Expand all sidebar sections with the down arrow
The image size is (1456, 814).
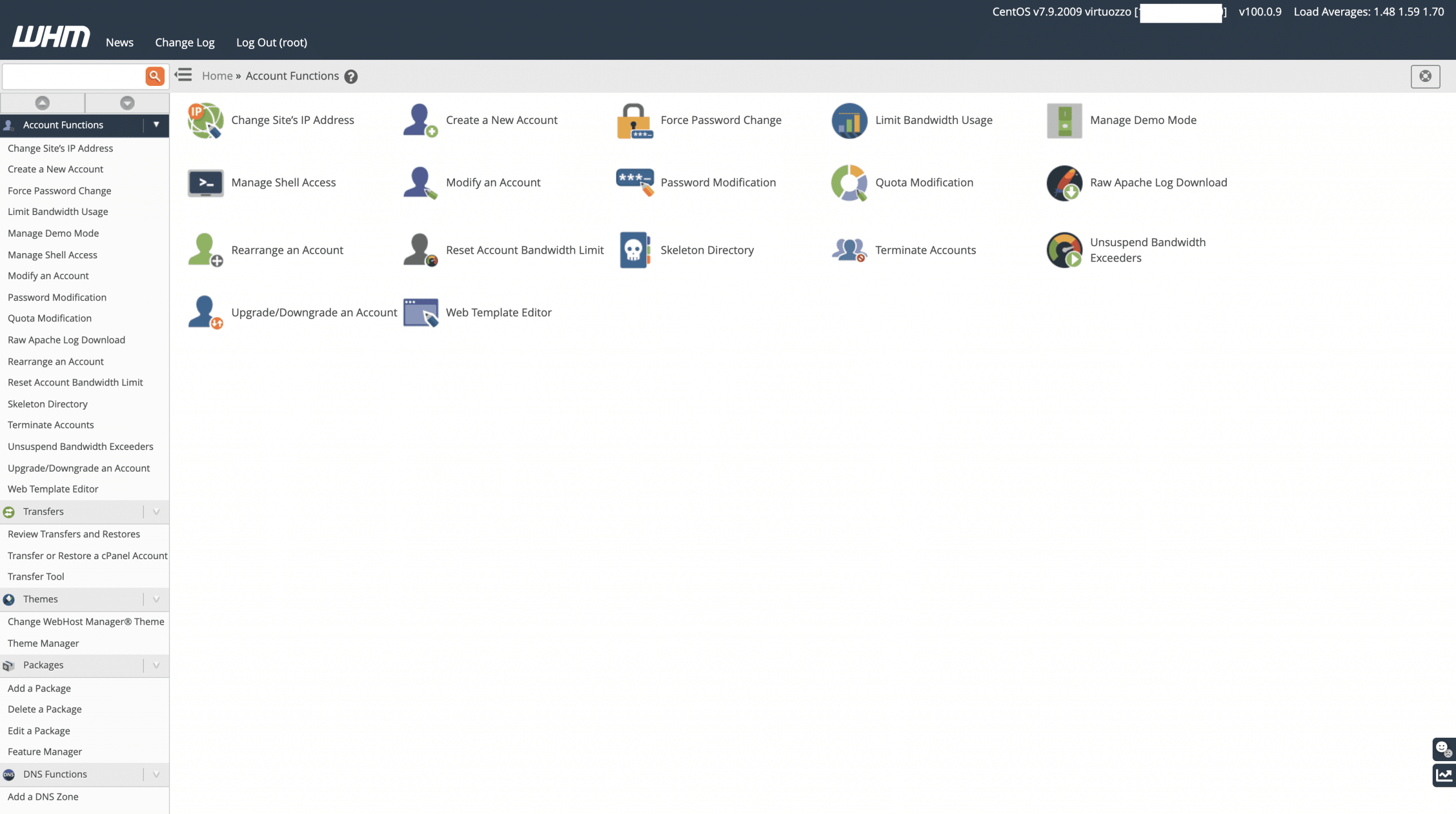click(x=127, y=103)
